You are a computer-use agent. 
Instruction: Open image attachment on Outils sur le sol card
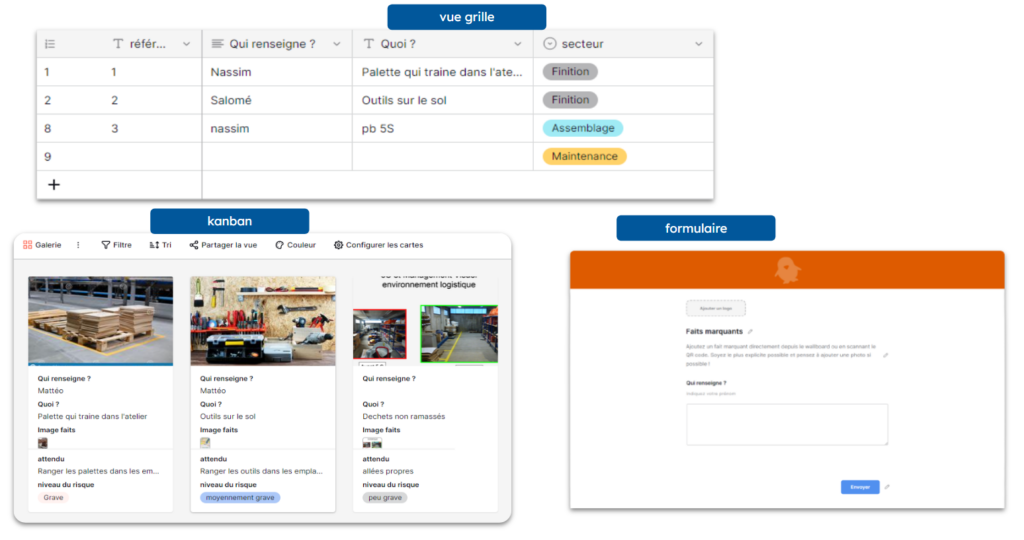pos(205,443)
